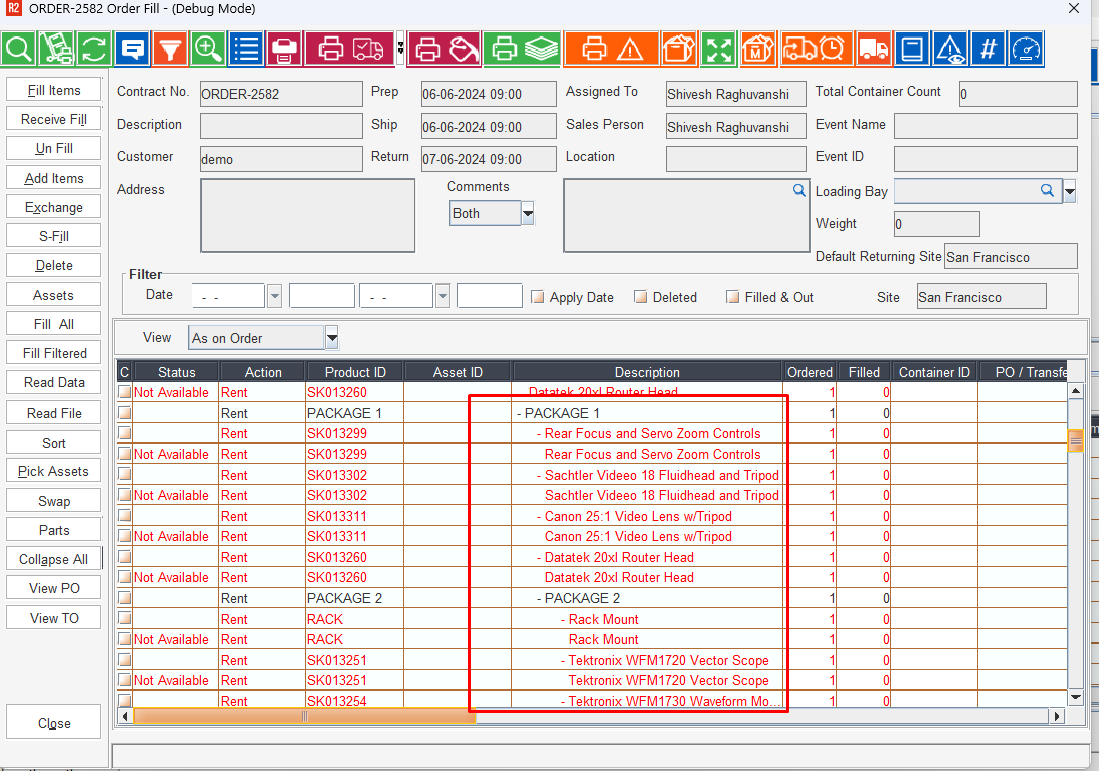
Task: Click the Product ID column header
Action: [354, 372]
